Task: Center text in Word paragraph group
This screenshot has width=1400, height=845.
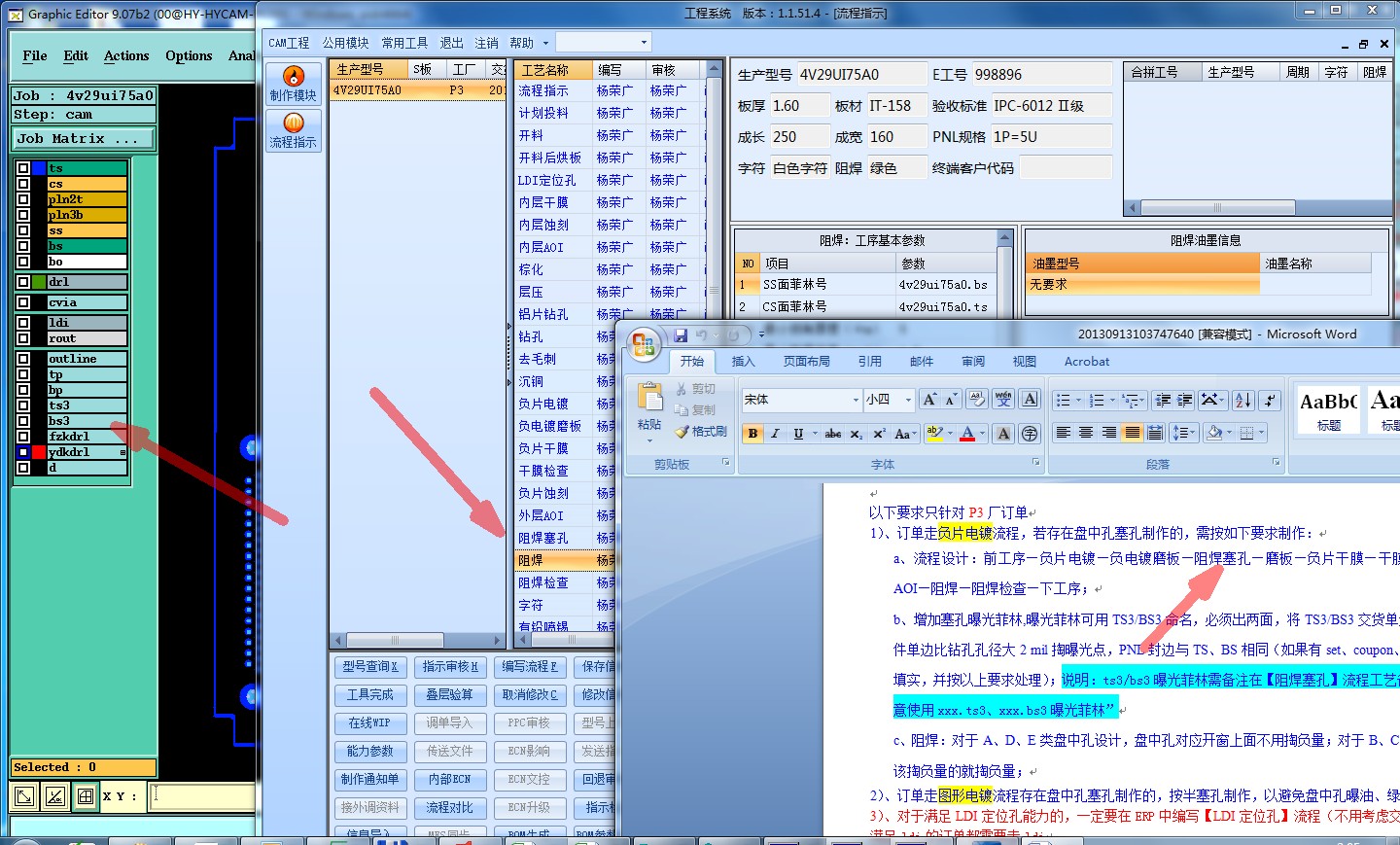Action: point(1086,433)
